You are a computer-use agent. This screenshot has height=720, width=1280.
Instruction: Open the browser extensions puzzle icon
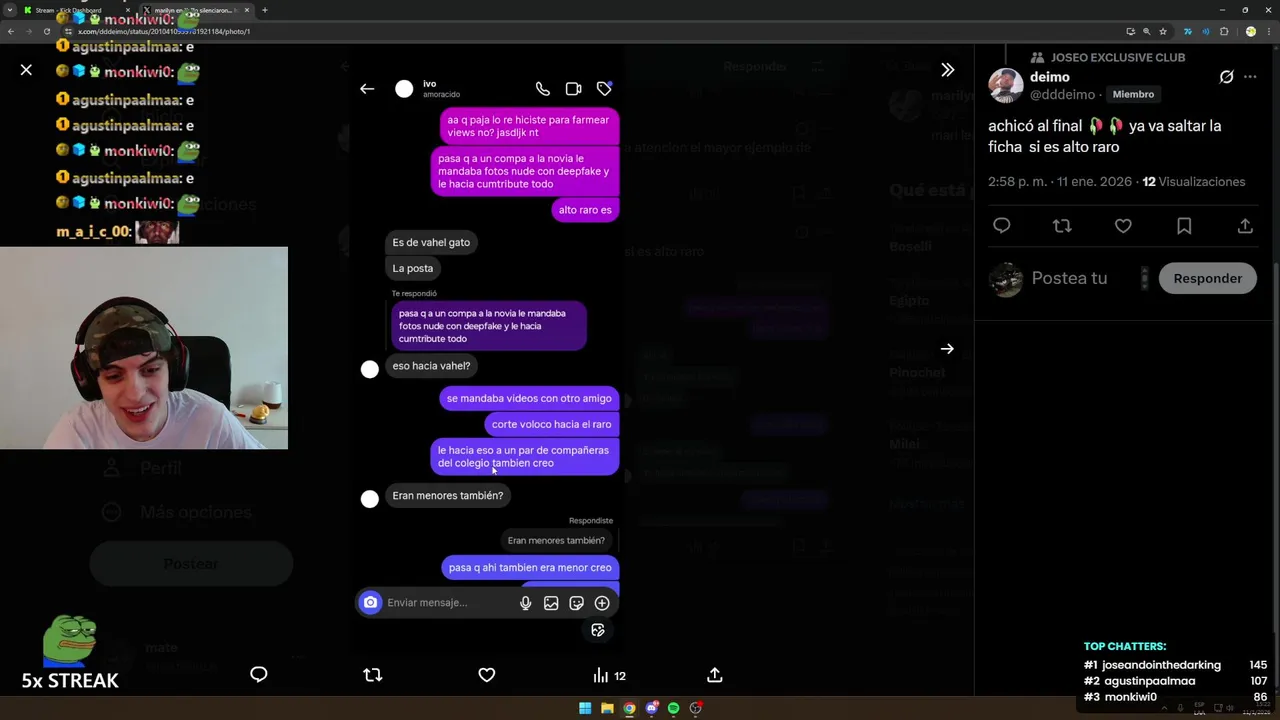click(x=1224, y=31)
